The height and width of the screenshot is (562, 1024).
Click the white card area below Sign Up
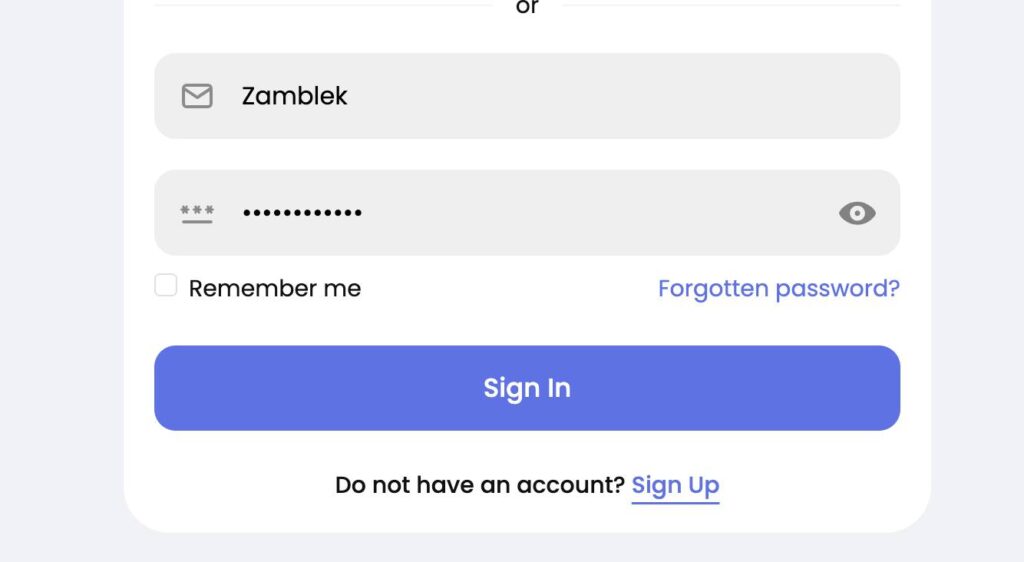(527, 519)
